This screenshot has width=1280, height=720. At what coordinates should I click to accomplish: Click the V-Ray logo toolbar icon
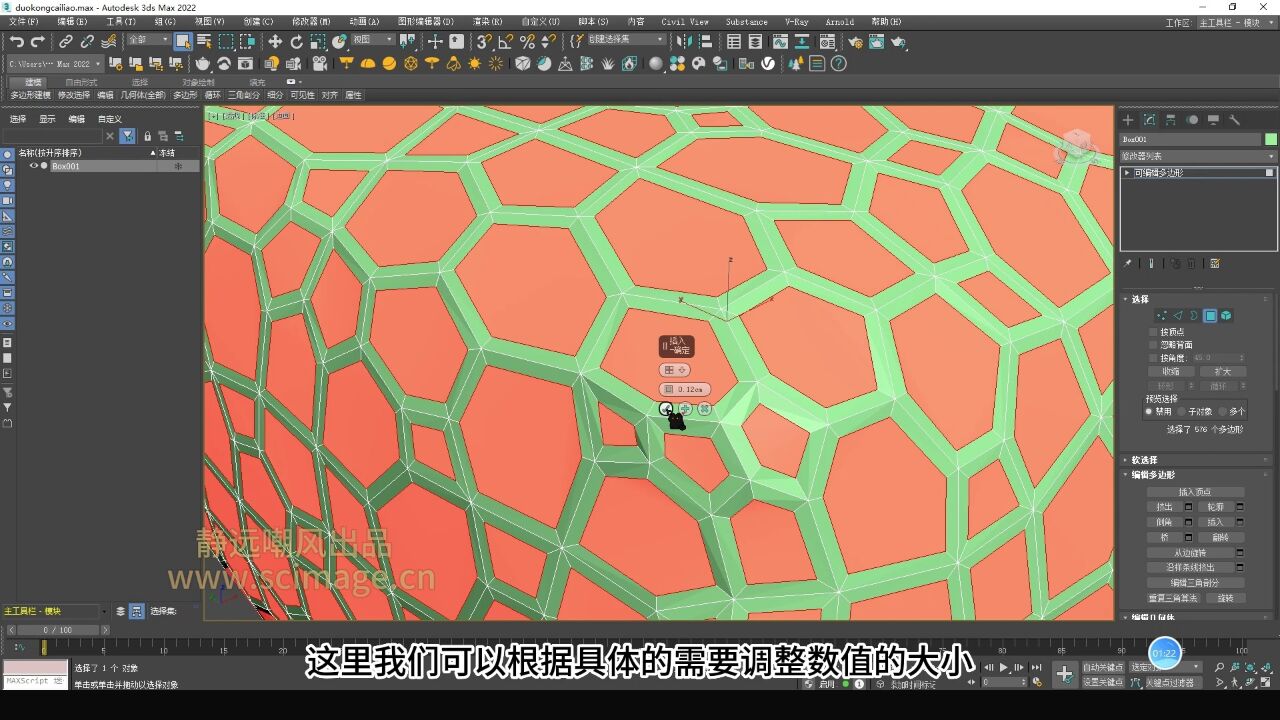click(x=768, y=63)
